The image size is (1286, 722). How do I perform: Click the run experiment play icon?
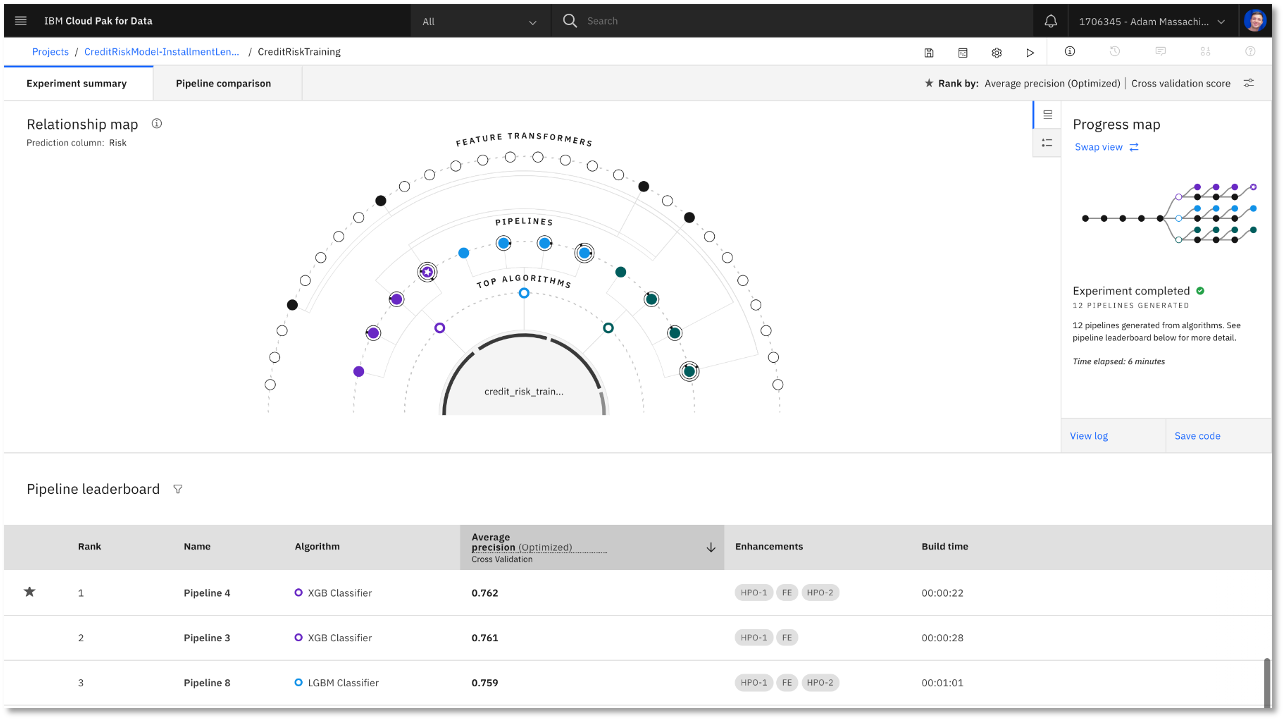[x=1030, y=52]
